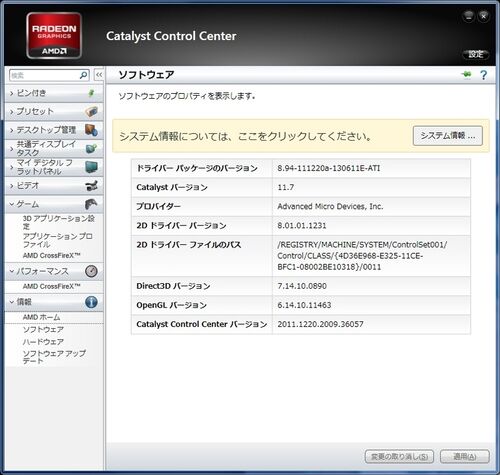This screenshot has height=475, width=500.
Task: Click the OpenGL バージョン label
Action: click(x=172, y=305)
